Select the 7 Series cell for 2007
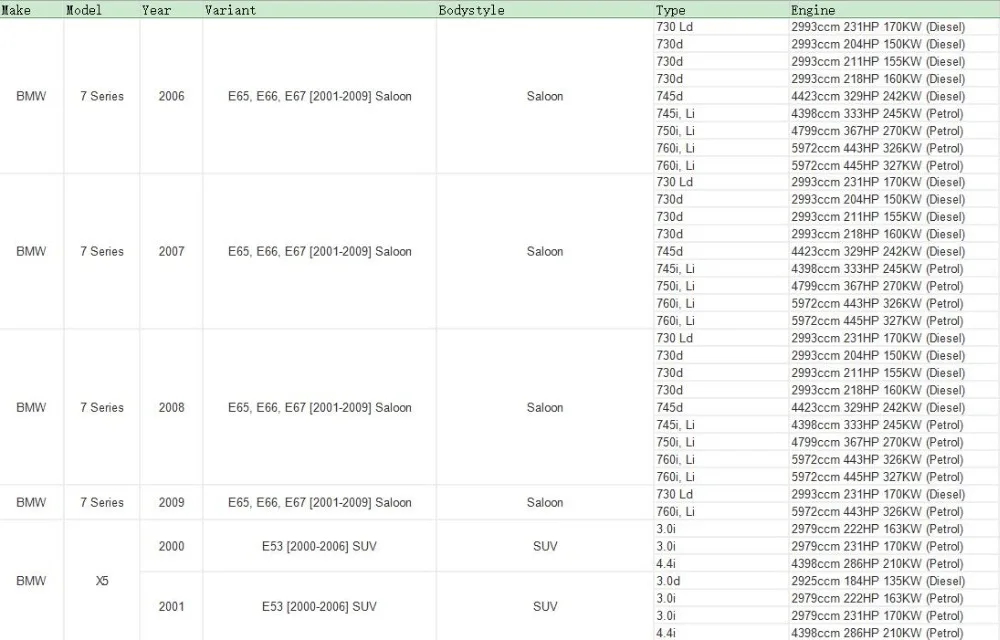The image size is (1000, 640). pos(102,251)
